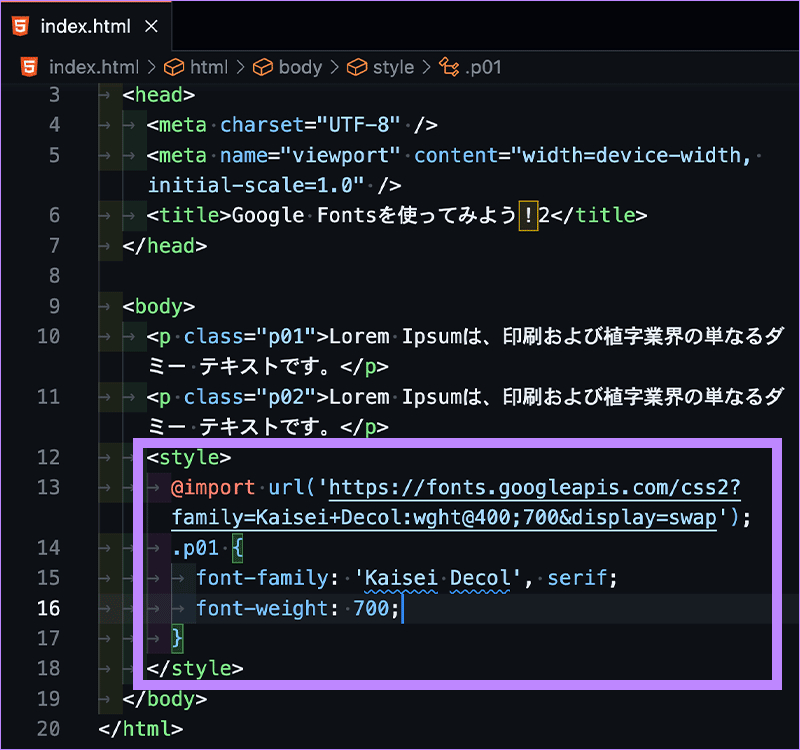Screen dimensions: 800x750
Task: Click the cube icon beside style breadcrumb
Action: [357, 68]
